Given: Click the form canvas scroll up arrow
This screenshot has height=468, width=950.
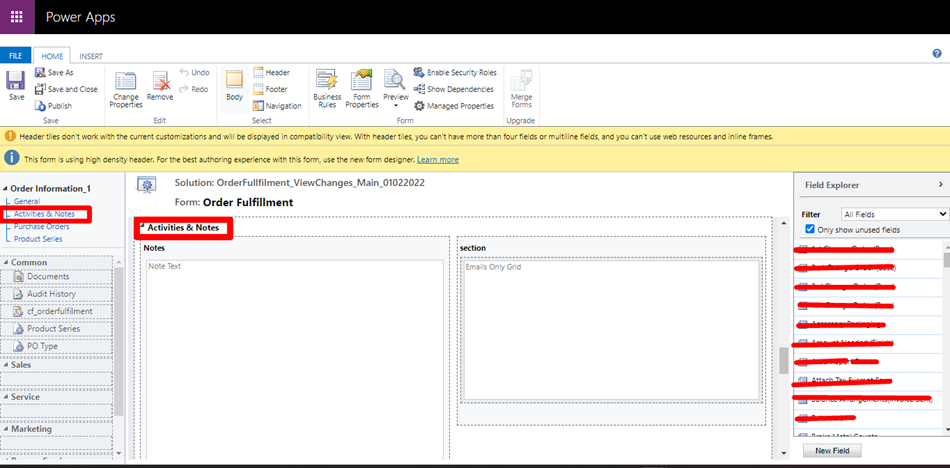Looking at the screenshot, I should [x=784, y=223].
